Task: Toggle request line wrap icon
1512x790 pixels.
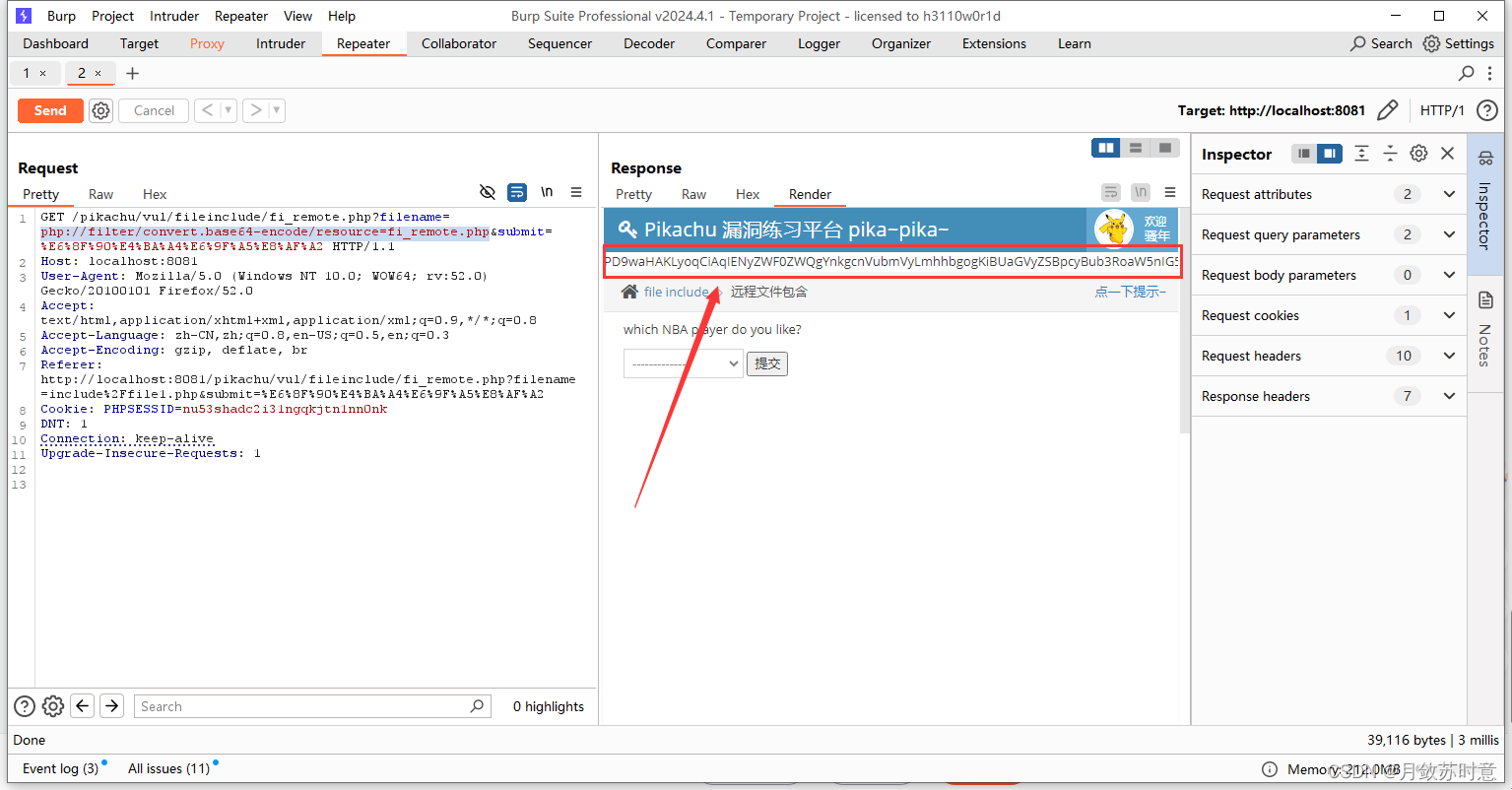Action: 517,192
